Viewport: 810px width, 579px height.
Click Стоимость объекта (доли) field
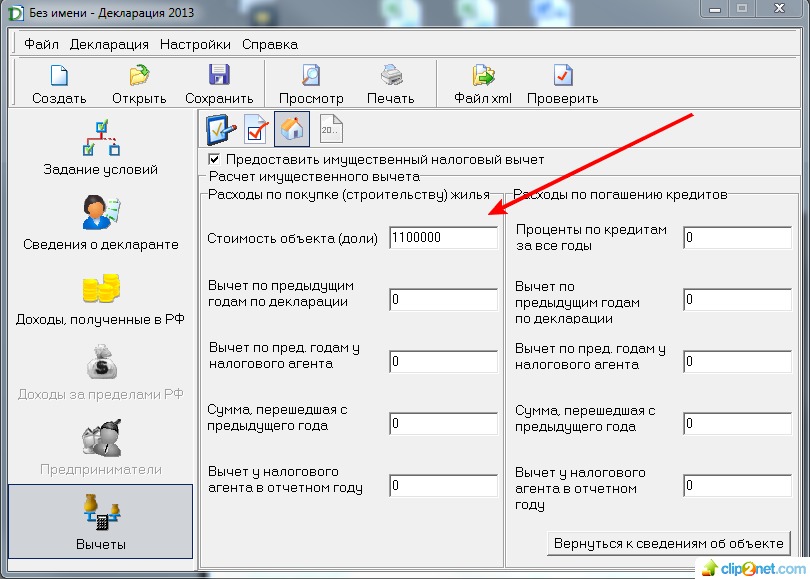click(x=443, y=238)
